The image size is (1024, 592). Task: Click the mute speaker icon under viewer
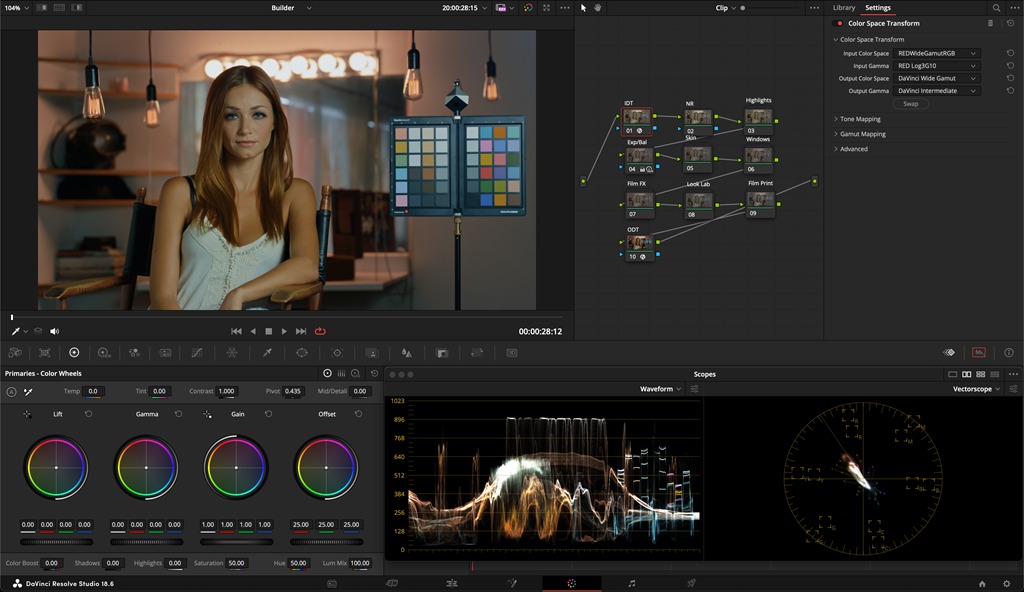pyautogui.click(x=54, y=331)
